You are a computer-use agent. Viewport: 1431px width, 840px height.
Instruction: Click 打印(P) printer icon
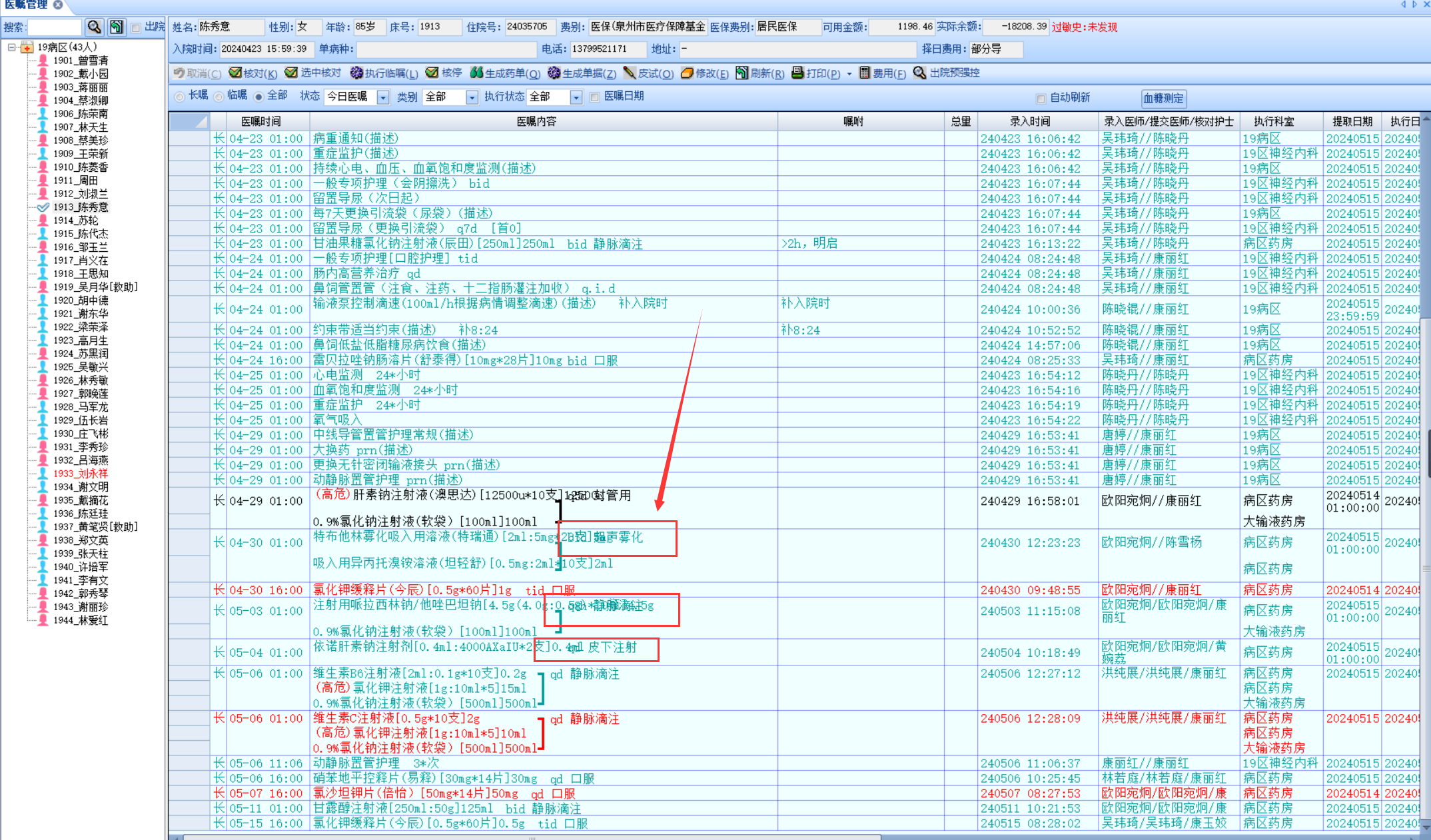(797, 73)
